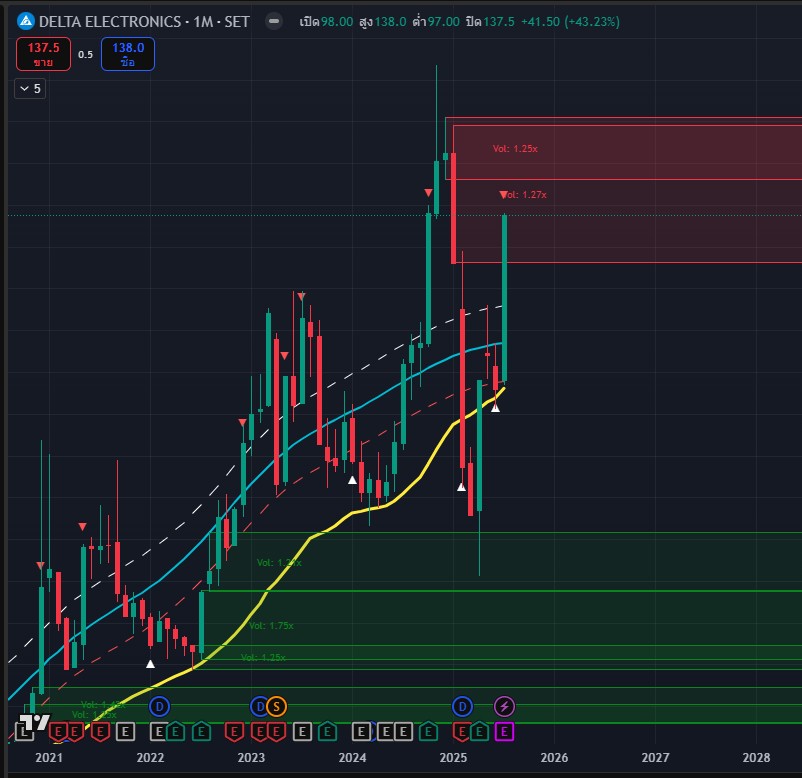802x778 pixels.
Task: Open the orange split S marker
Action: point(277,707)
